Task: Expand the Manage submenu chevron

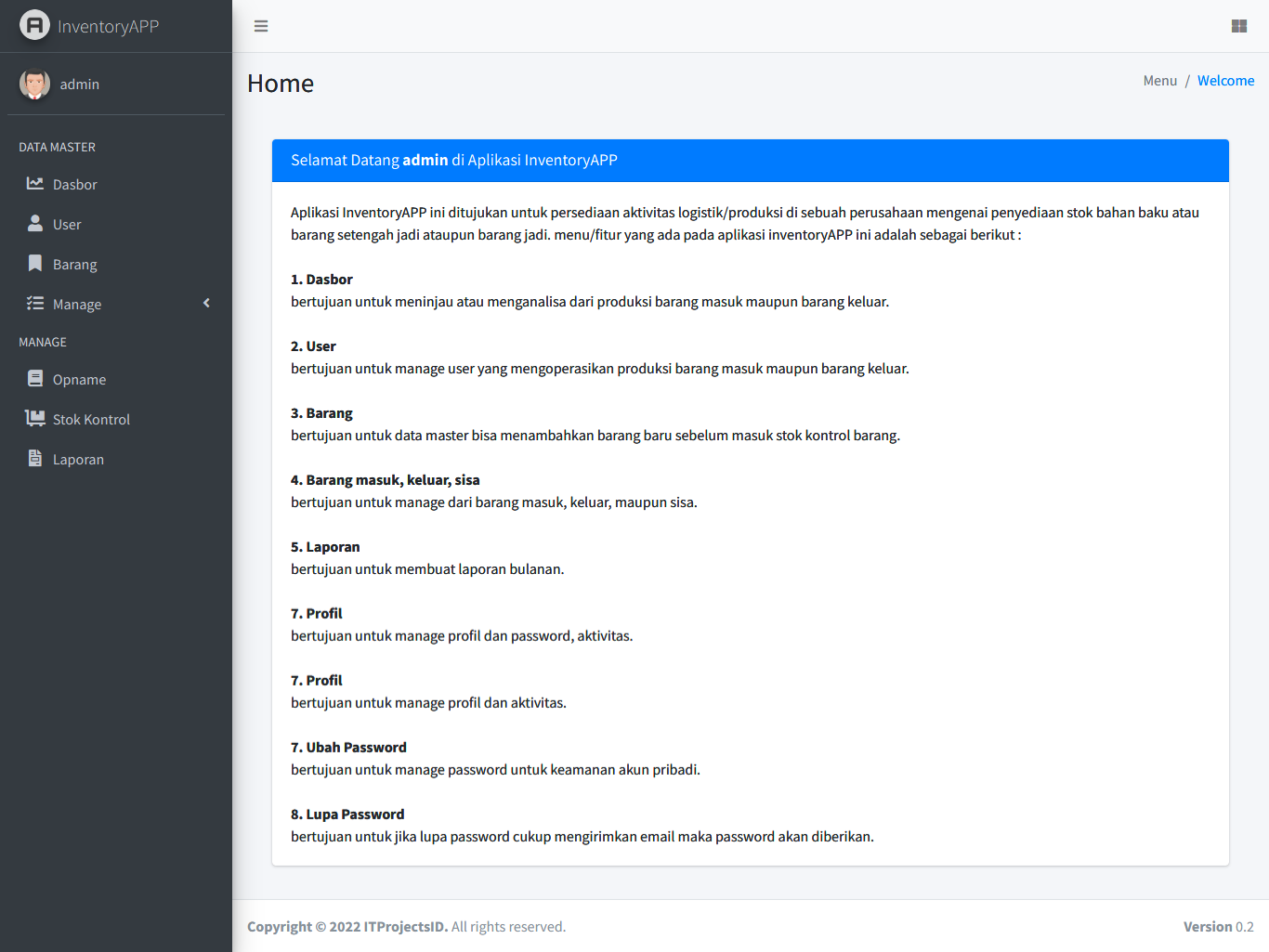Action: (x=206, y=304)
